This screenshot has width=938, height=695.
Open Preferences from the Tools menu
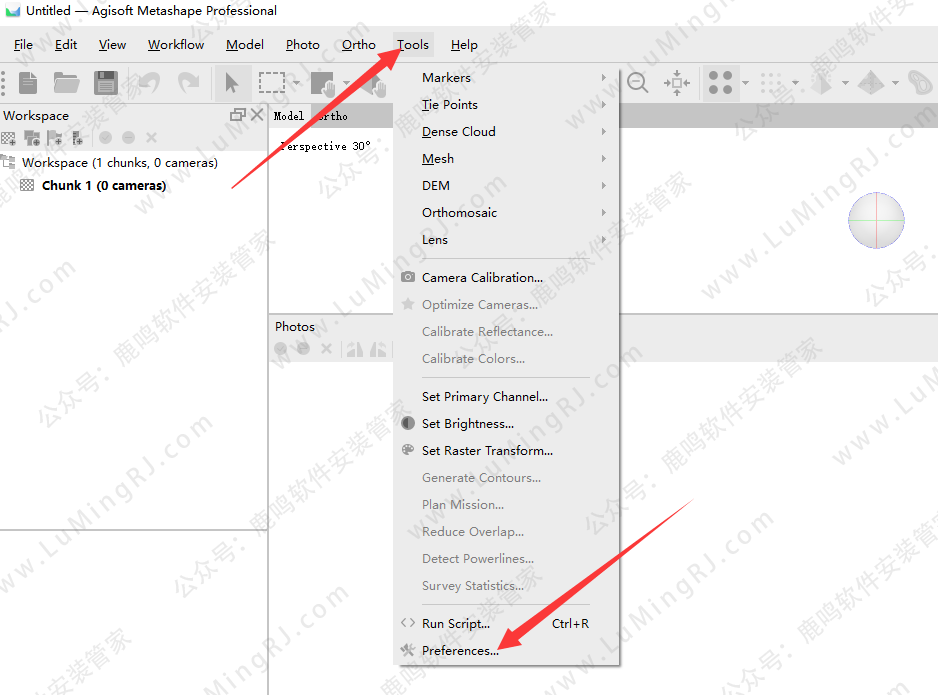460,651
